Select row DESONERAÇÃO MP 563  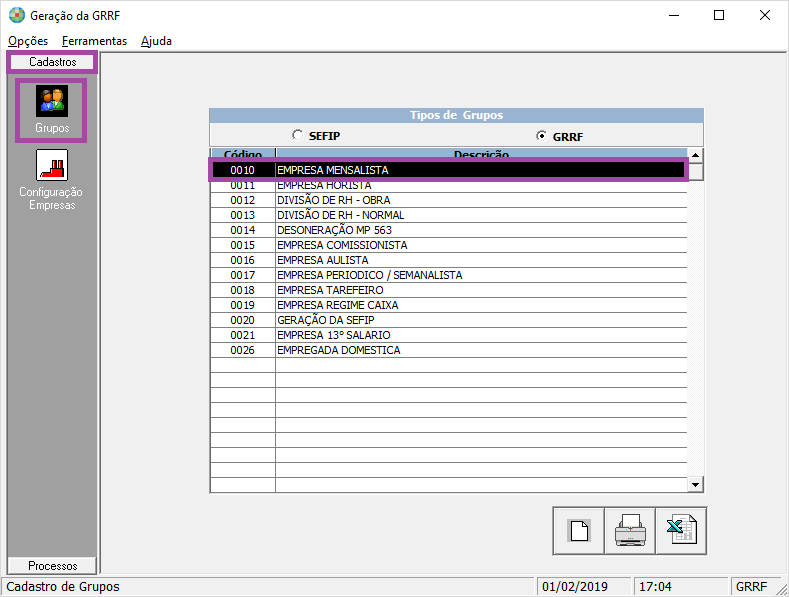coord(449,230)
